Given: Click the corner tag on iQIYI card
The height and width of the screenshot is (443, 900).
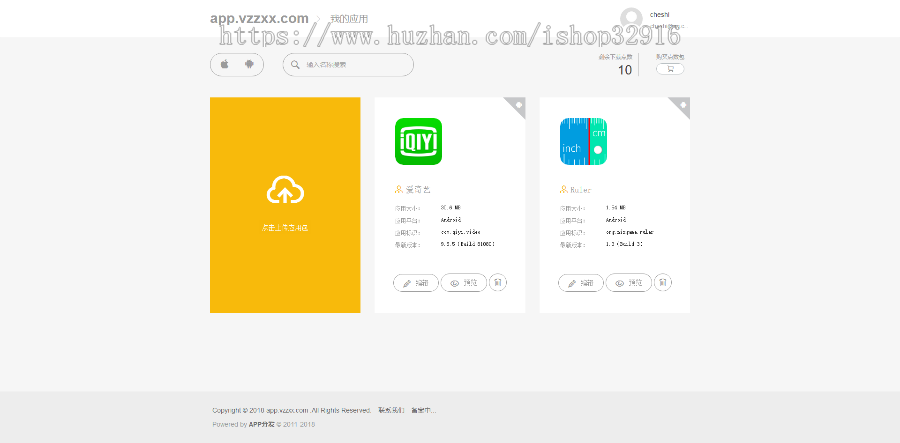Looking at the screenshot, I should 517,104.
